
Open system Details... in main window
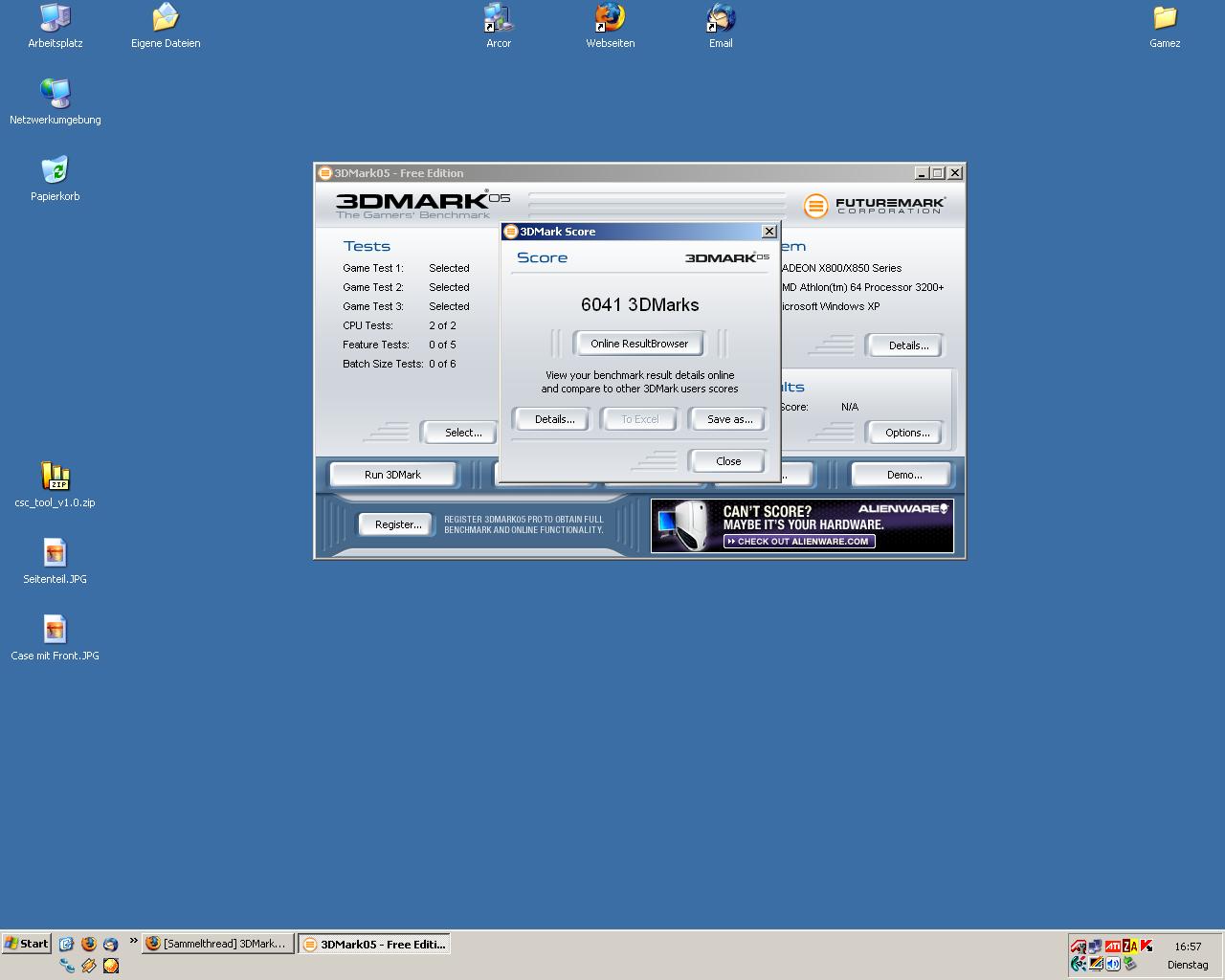907,345
